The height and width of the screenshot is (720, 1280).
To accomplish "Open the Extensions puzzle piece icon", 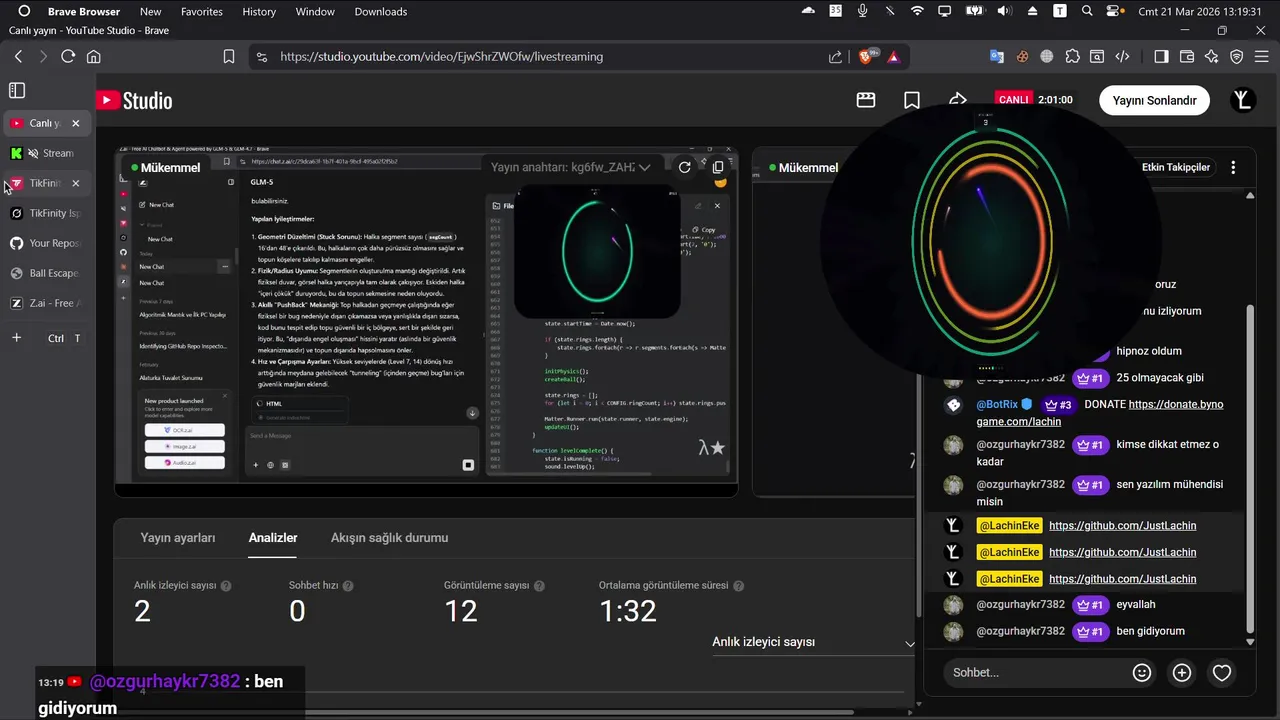I will 1072,57.
